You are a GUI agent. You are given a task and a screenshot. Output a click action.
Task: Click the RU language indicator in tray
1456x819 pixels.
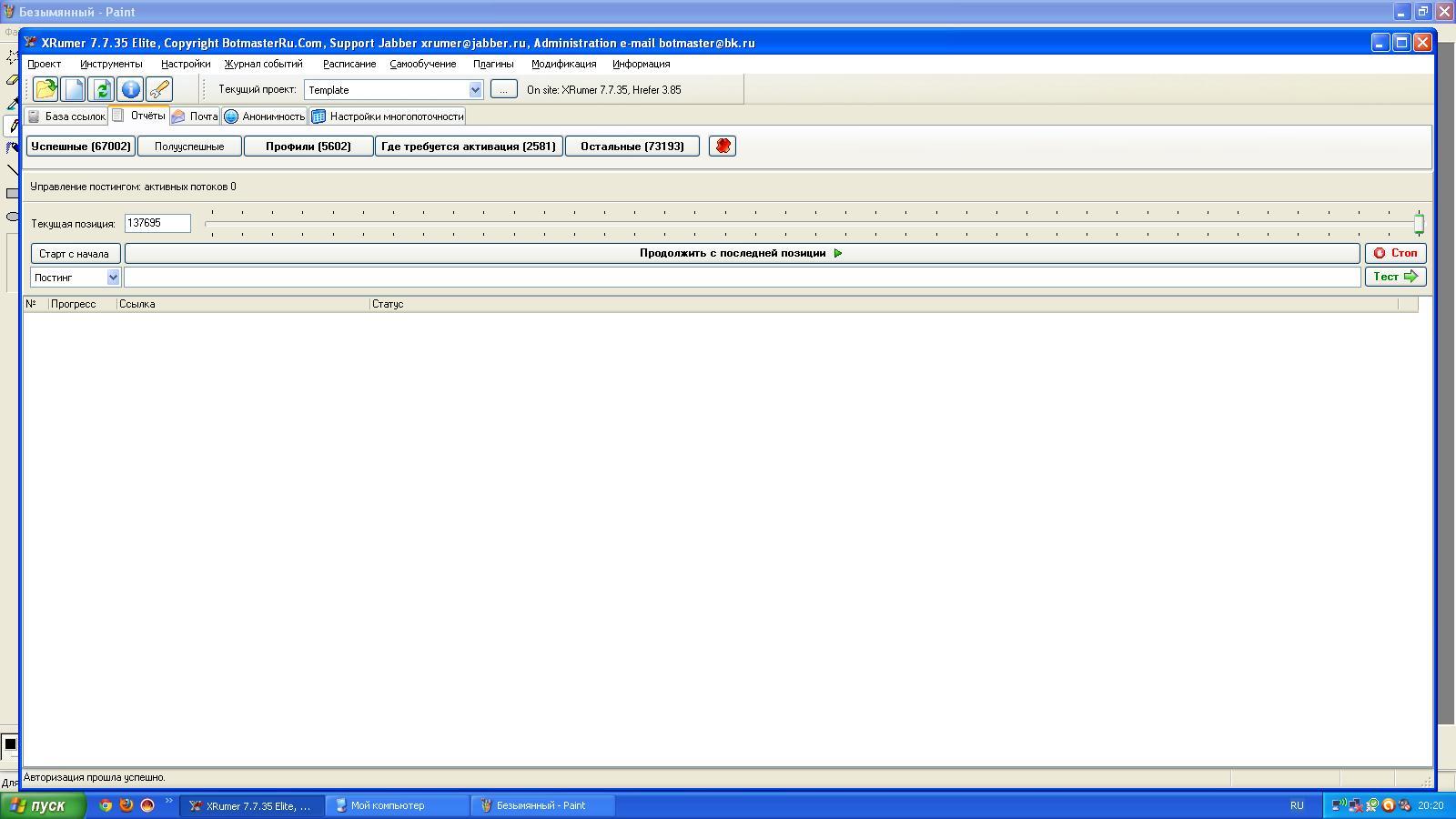coord(1297,805)
